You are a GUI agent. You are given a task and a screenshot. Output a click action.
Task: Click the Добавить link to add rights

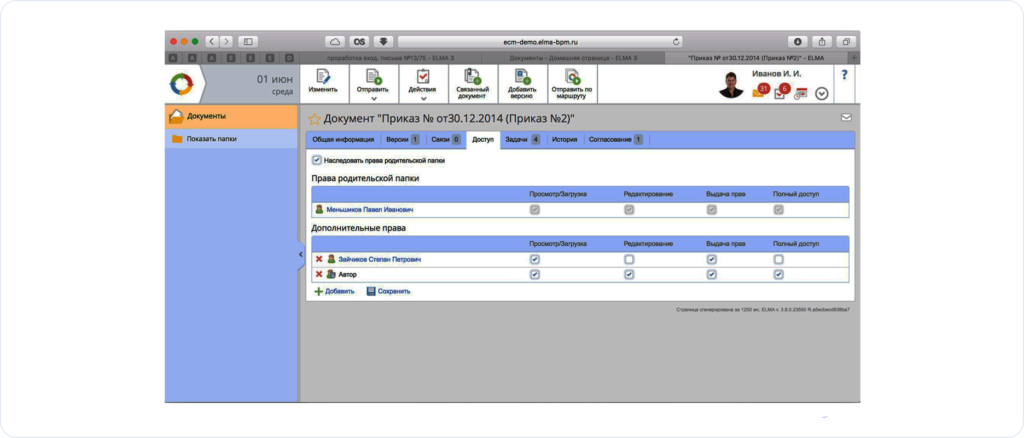tap(334, 291)
